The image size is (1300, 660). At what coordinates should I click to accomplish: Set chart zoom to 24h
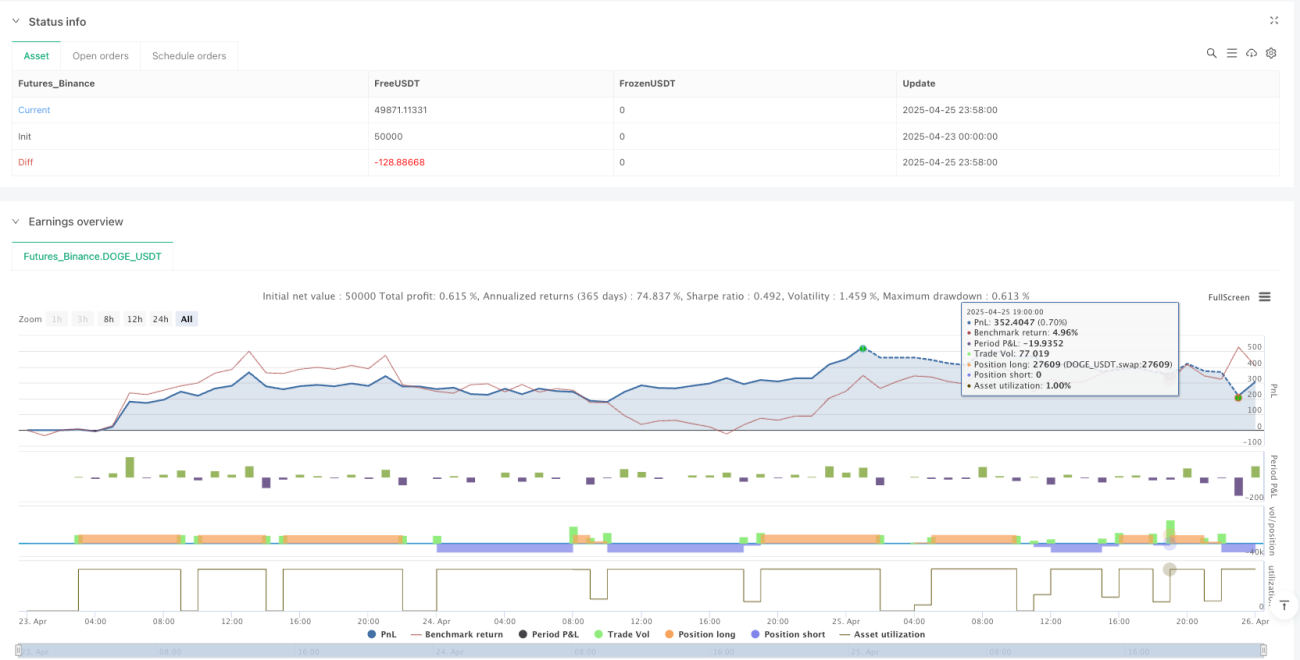160,319
